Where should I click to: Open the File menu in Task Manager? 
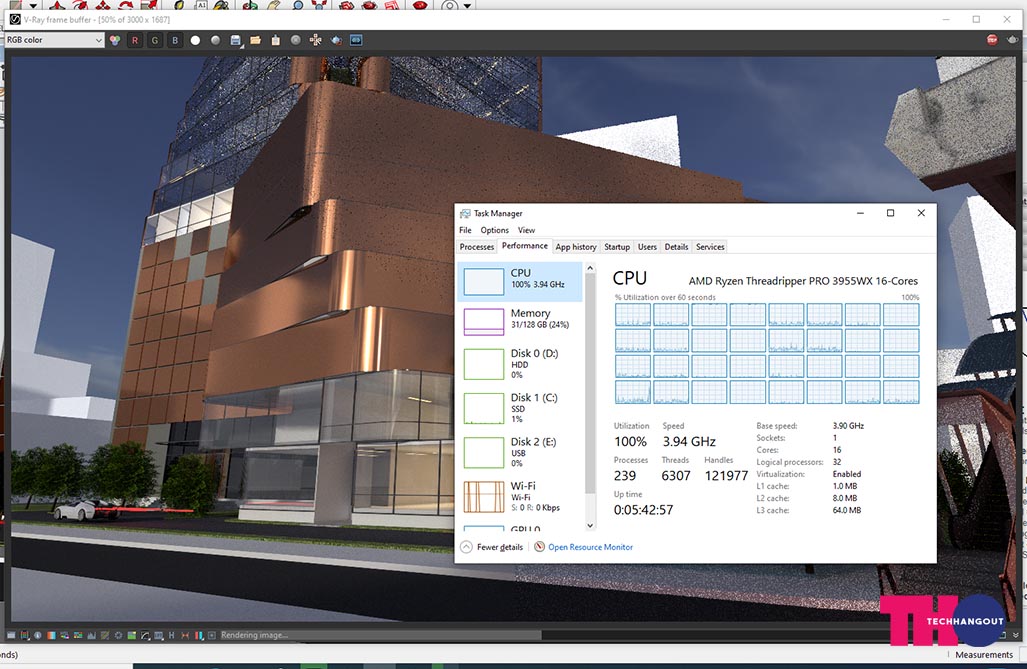point(465,230)
